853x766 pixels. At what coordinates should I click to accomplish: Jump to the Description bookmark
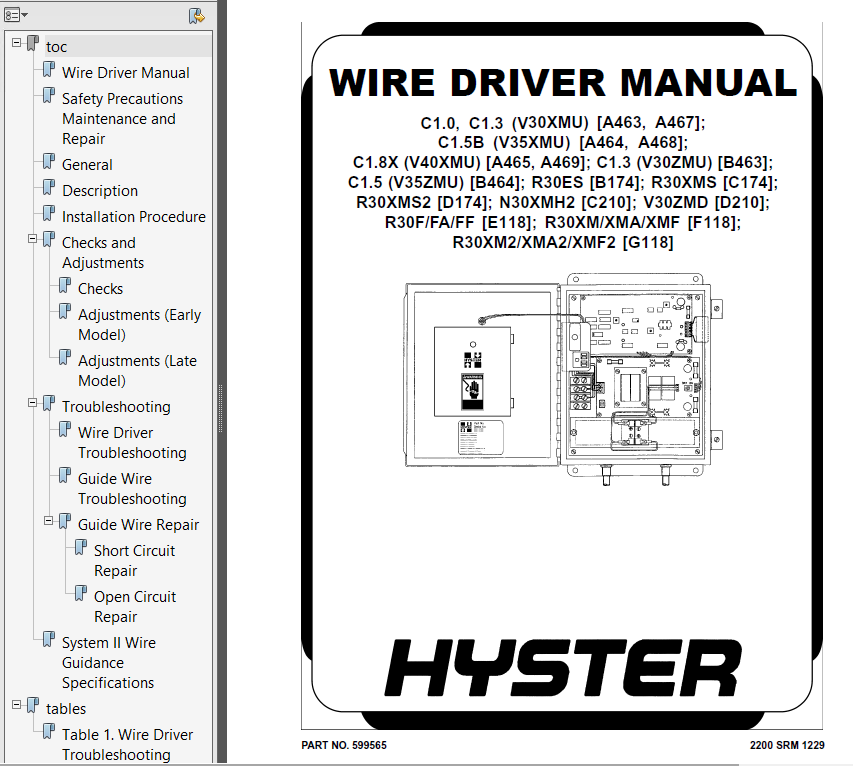(100, 191)
